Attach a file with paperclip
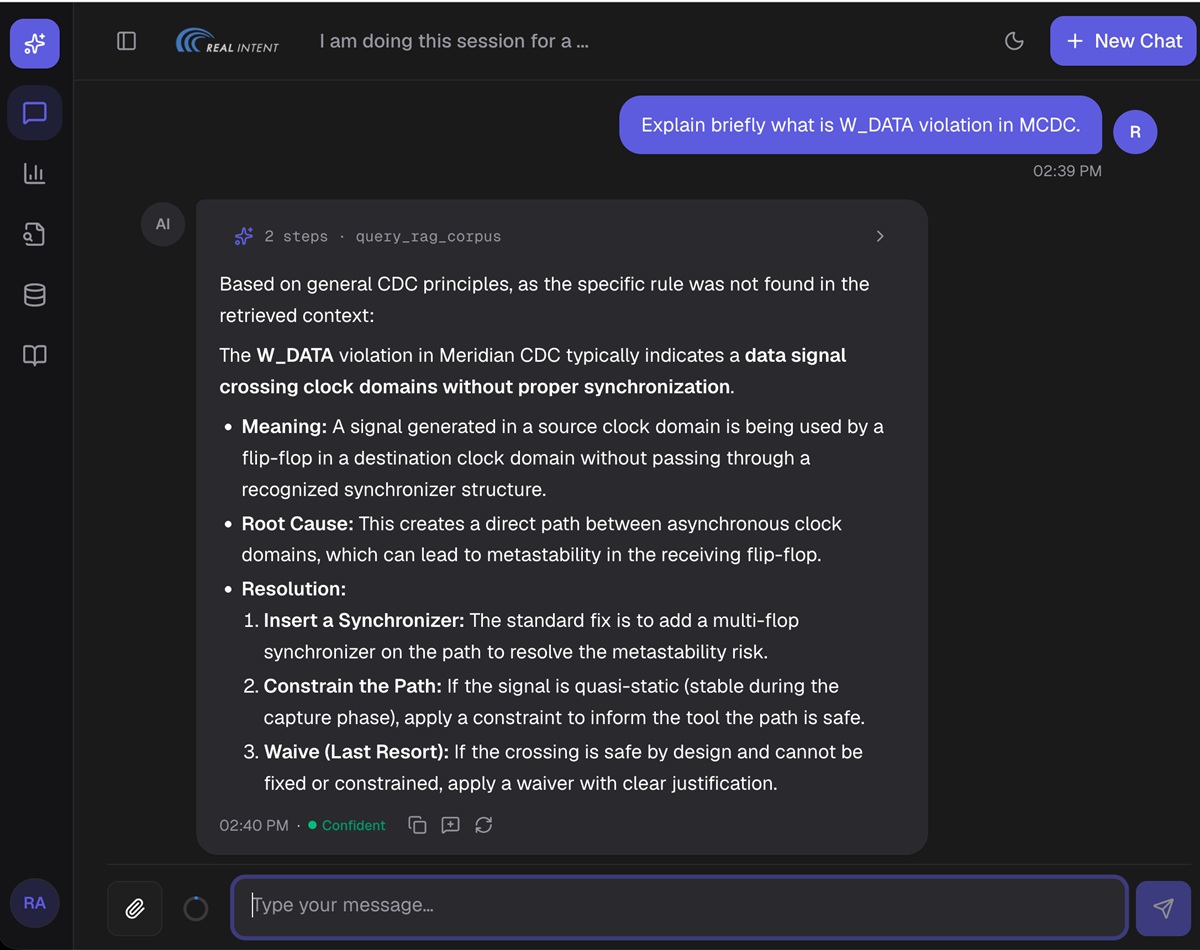The width and height of the screenshot is (1200, 950). [x=135, y=908]
